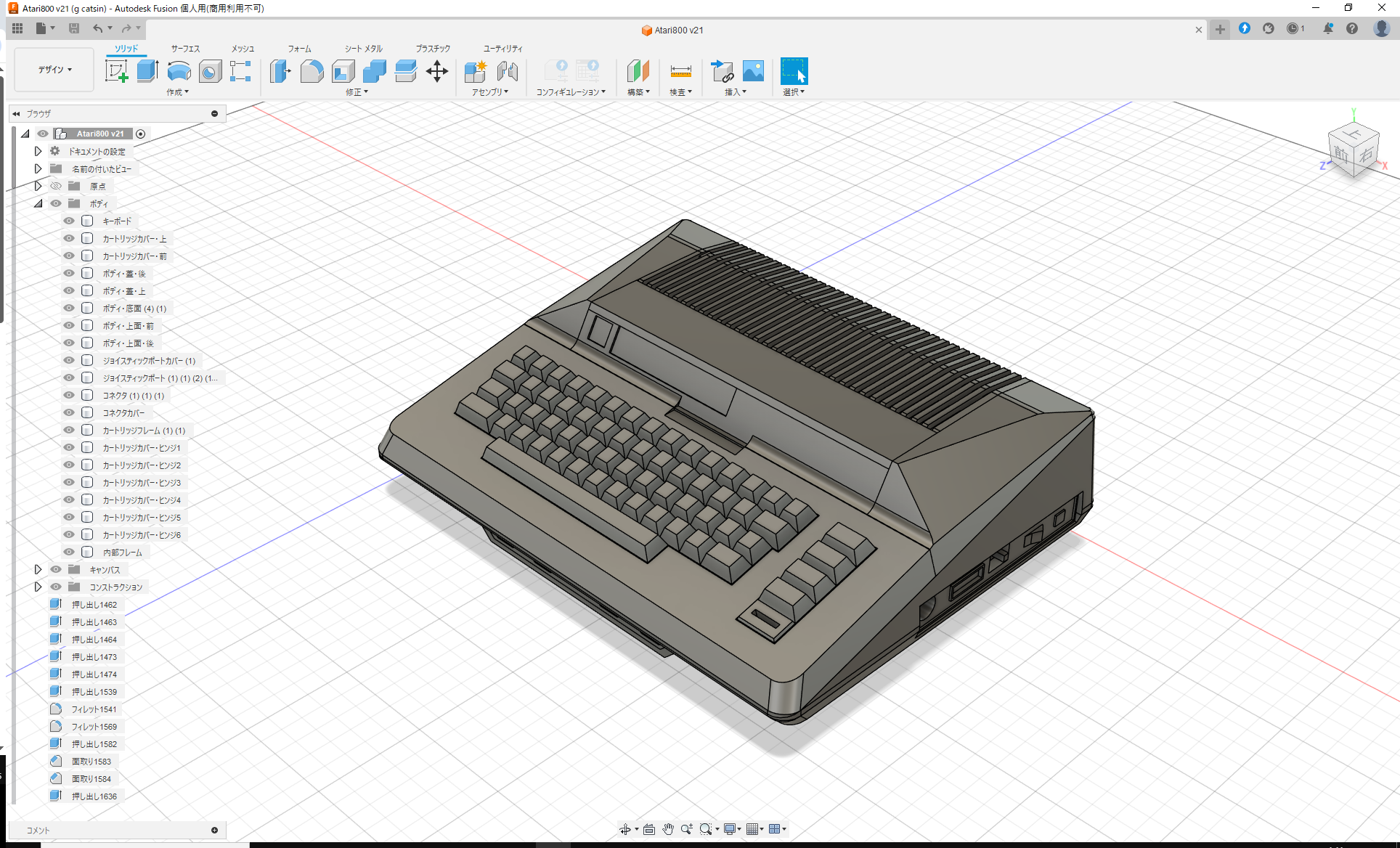Viewport: 1400px width, 848px height.
Task: Toggle visibility of 内部フレーム body
Action: tap(68, 552)
